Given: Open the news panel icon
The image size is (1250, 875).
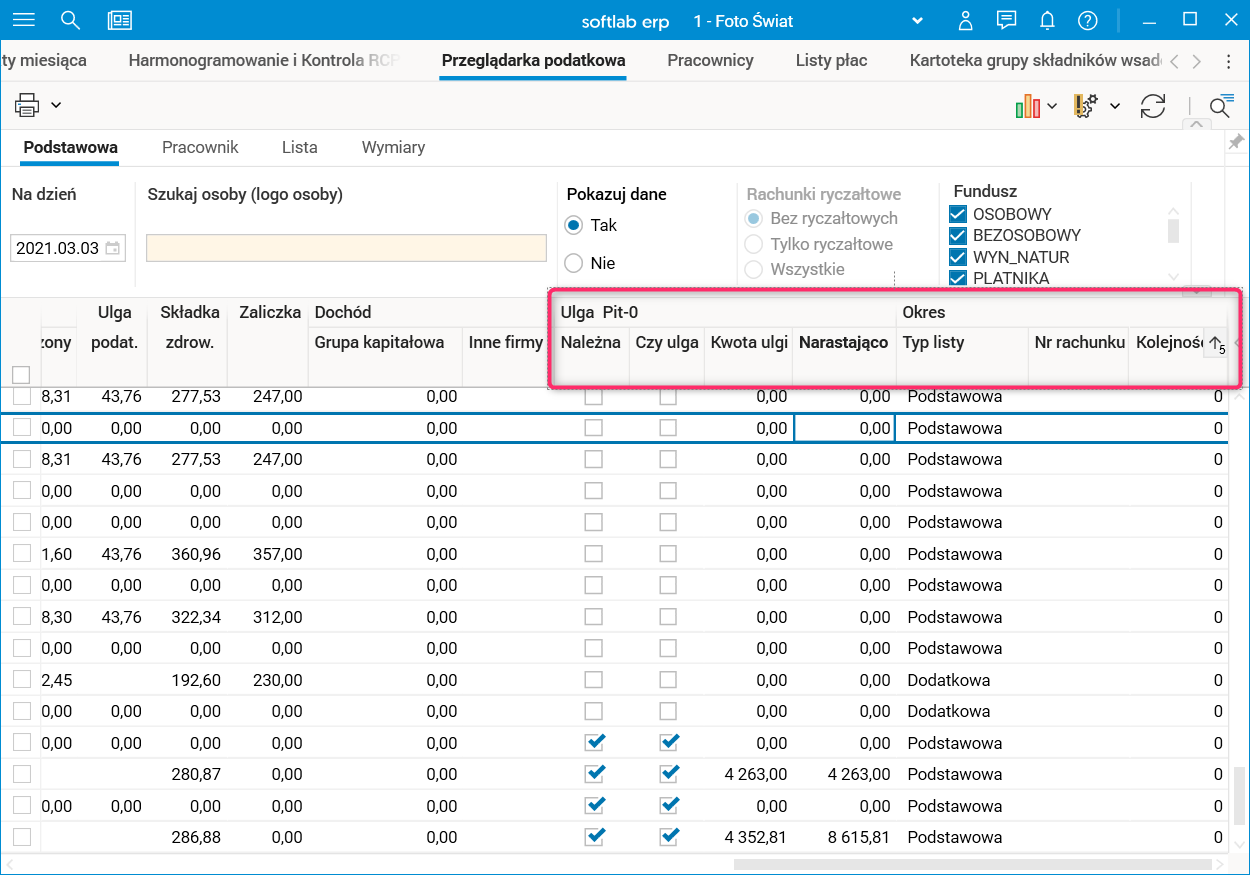Looking at the screenshot, I should [120, 20].
